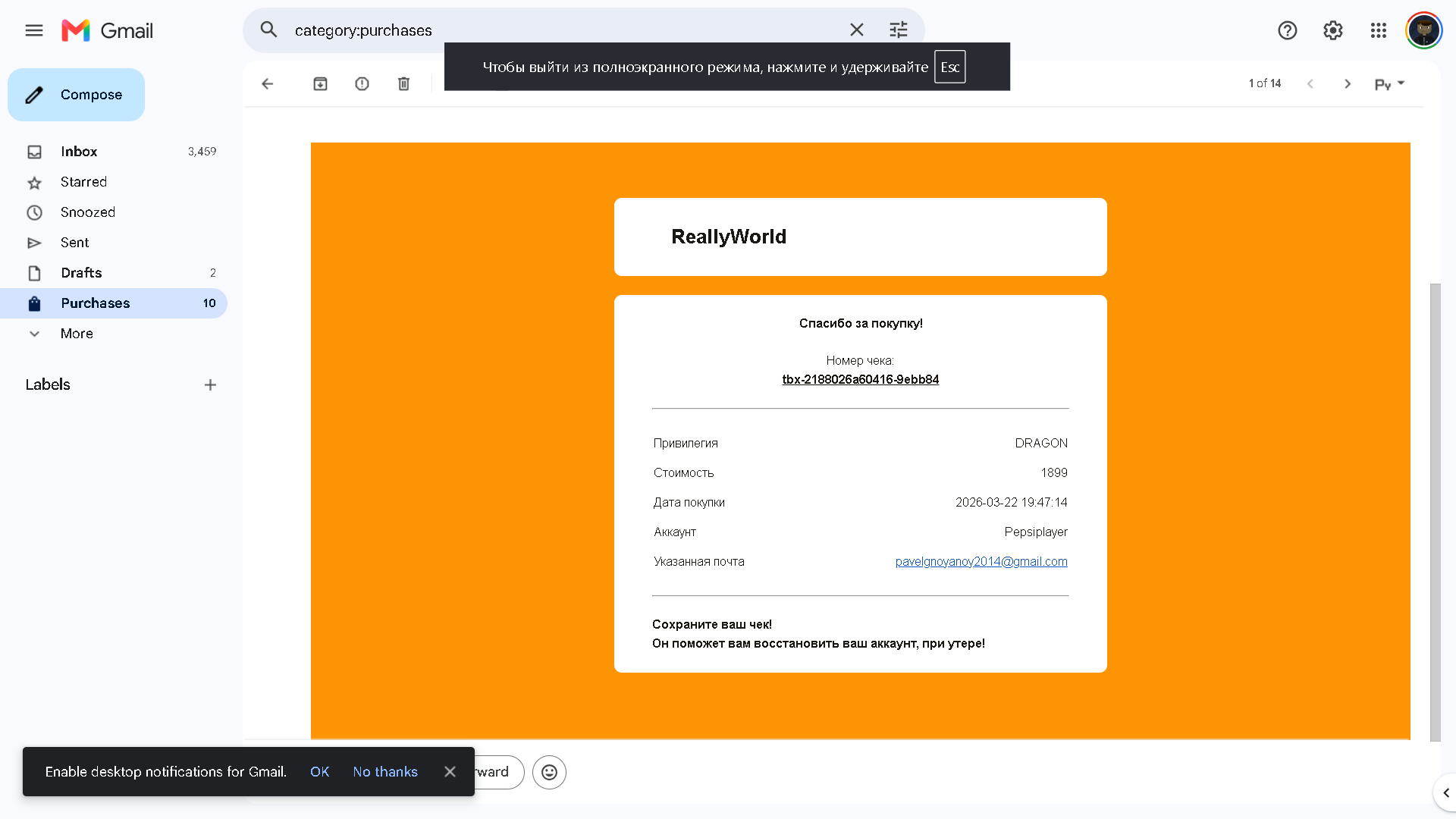
Task: Click the pavelgnoyanoy2014@gmail.com email link
Action: coord(981,561)
